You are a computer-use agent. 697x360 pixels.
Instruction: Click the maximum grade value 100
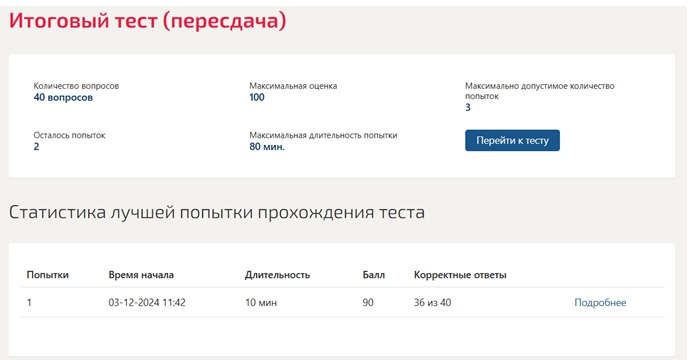(x=257, y=97)
